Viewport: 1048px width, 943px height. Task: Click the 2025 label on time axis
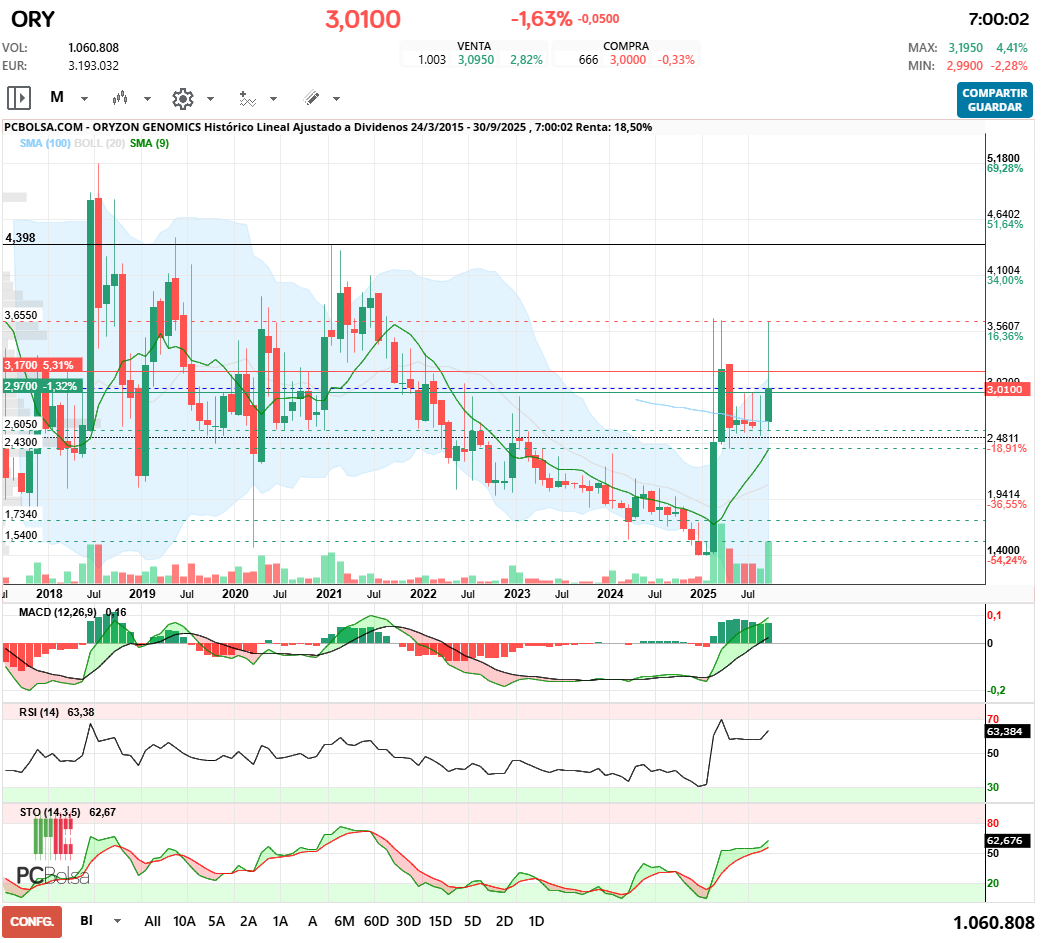click(703, 593)
